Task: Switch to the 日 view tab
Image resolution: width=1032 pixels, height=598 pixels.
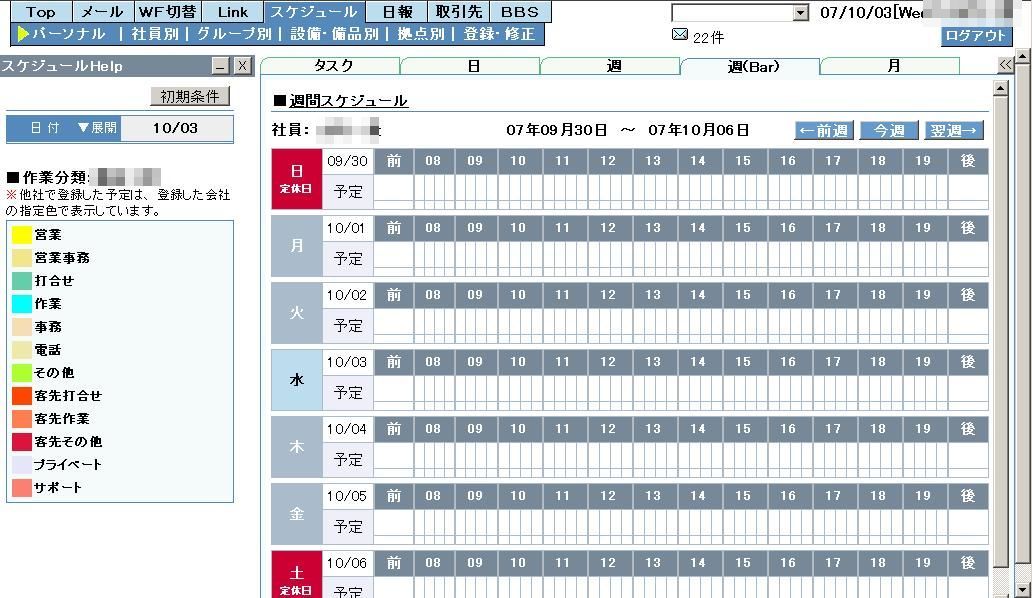Action: tap(473, 66)
